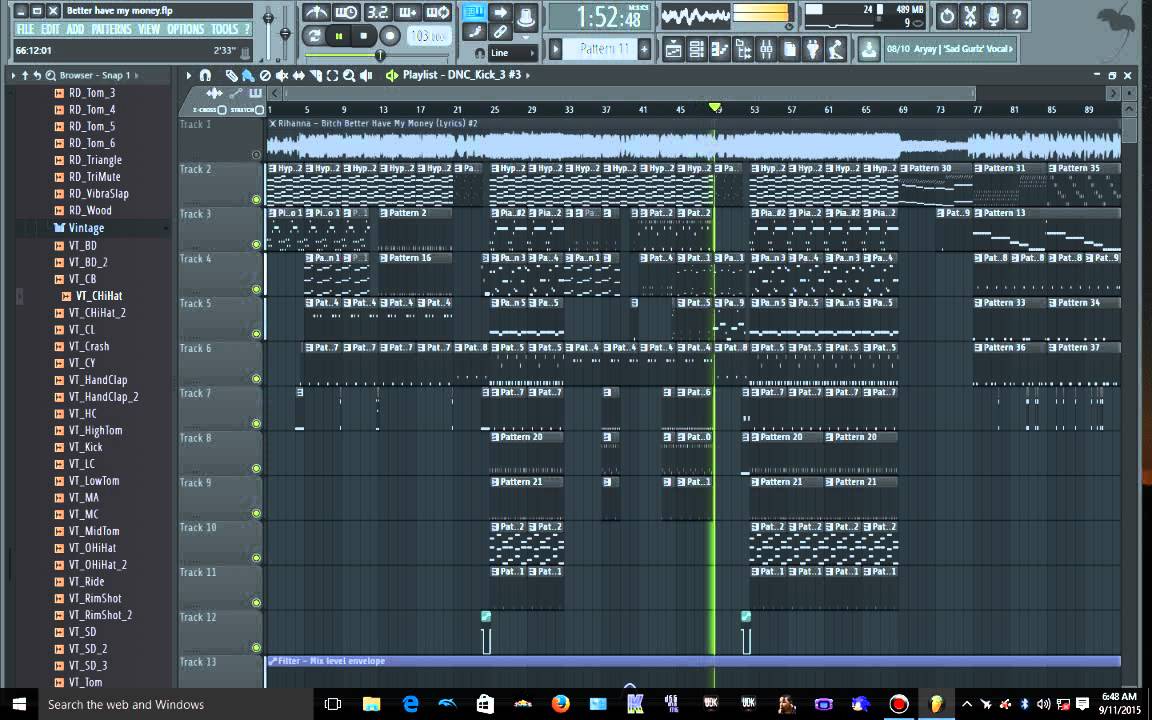Open the OPTIONS menu
The width and height of the screenshot is (1152, 720).
point(185,29)
